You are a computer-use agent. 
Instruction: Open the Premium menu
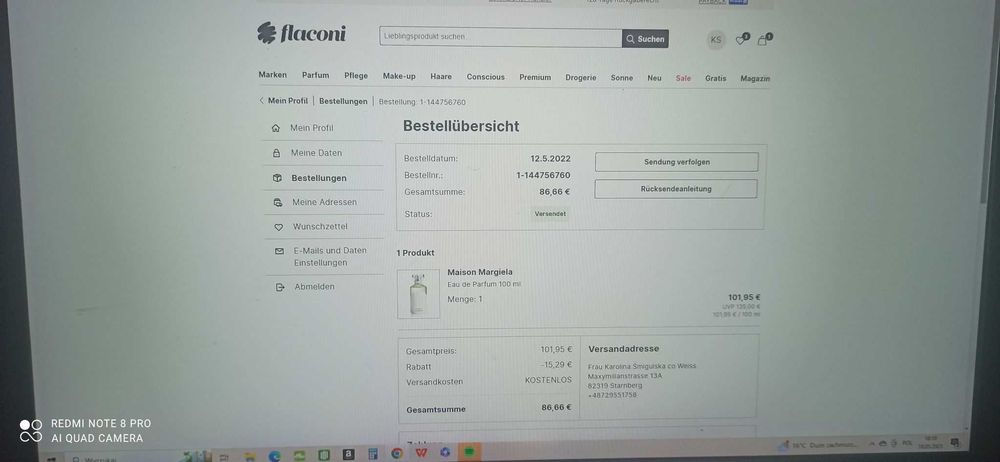(535, 77)
